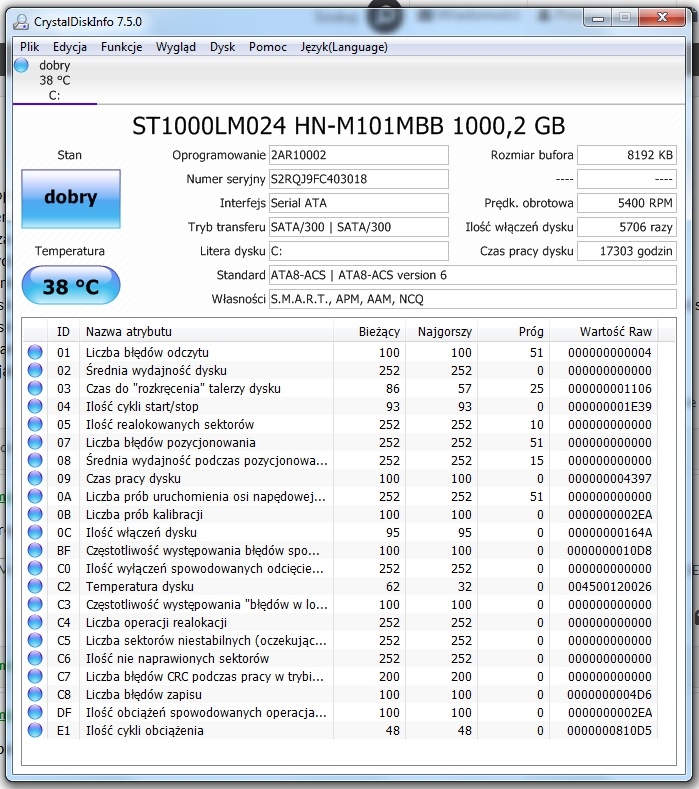Click the Standard ATA8-ACS field
The image size is (699, 789).
[x=473, y=275]
